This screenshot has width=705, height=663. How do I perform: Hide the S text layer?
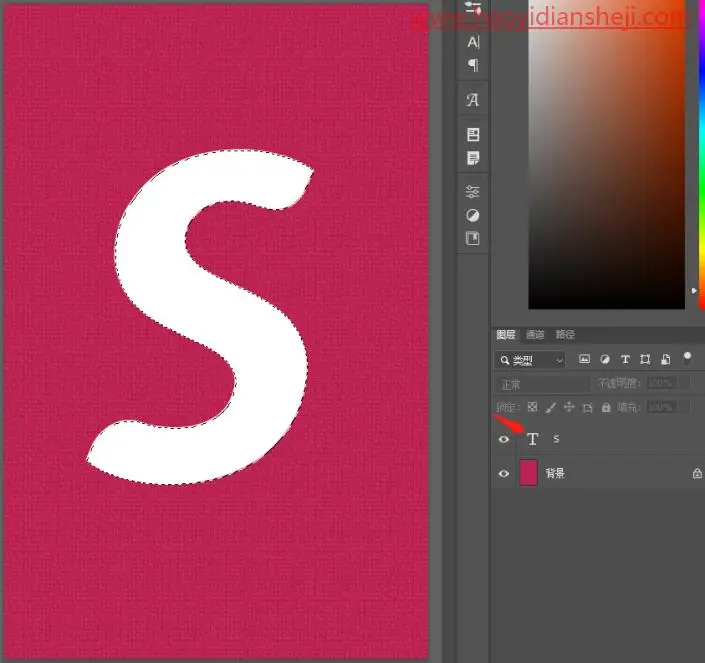click(x=504, y=439)
